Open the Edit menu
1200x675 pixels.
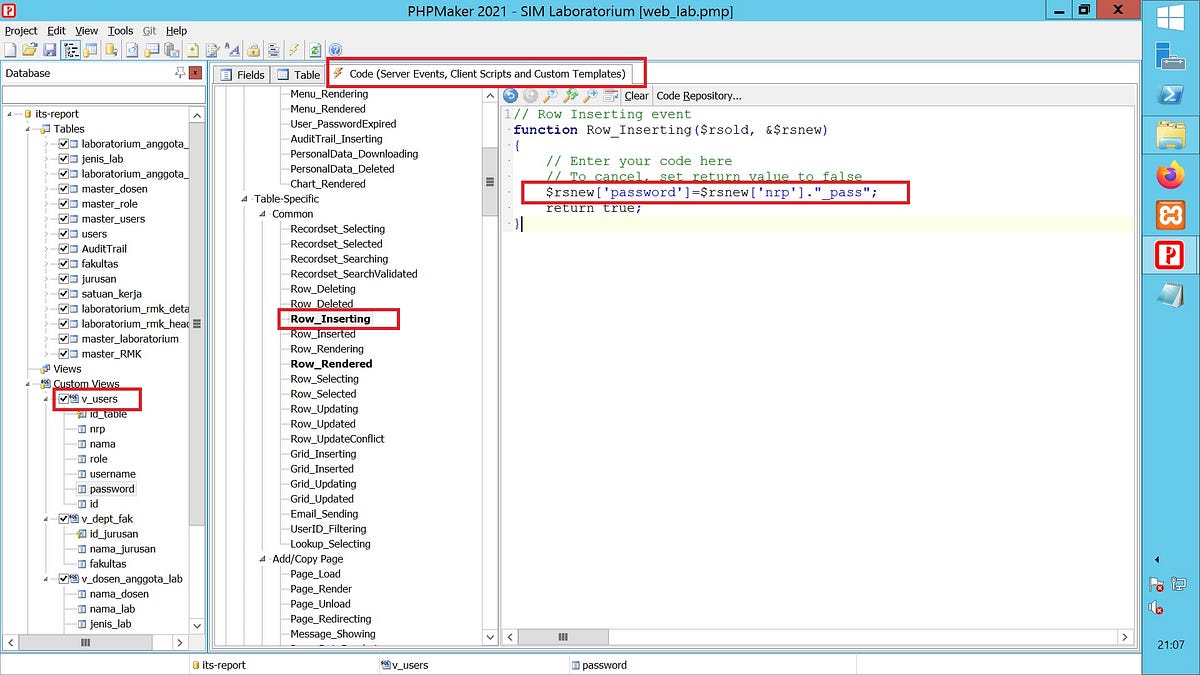(56, 31)
